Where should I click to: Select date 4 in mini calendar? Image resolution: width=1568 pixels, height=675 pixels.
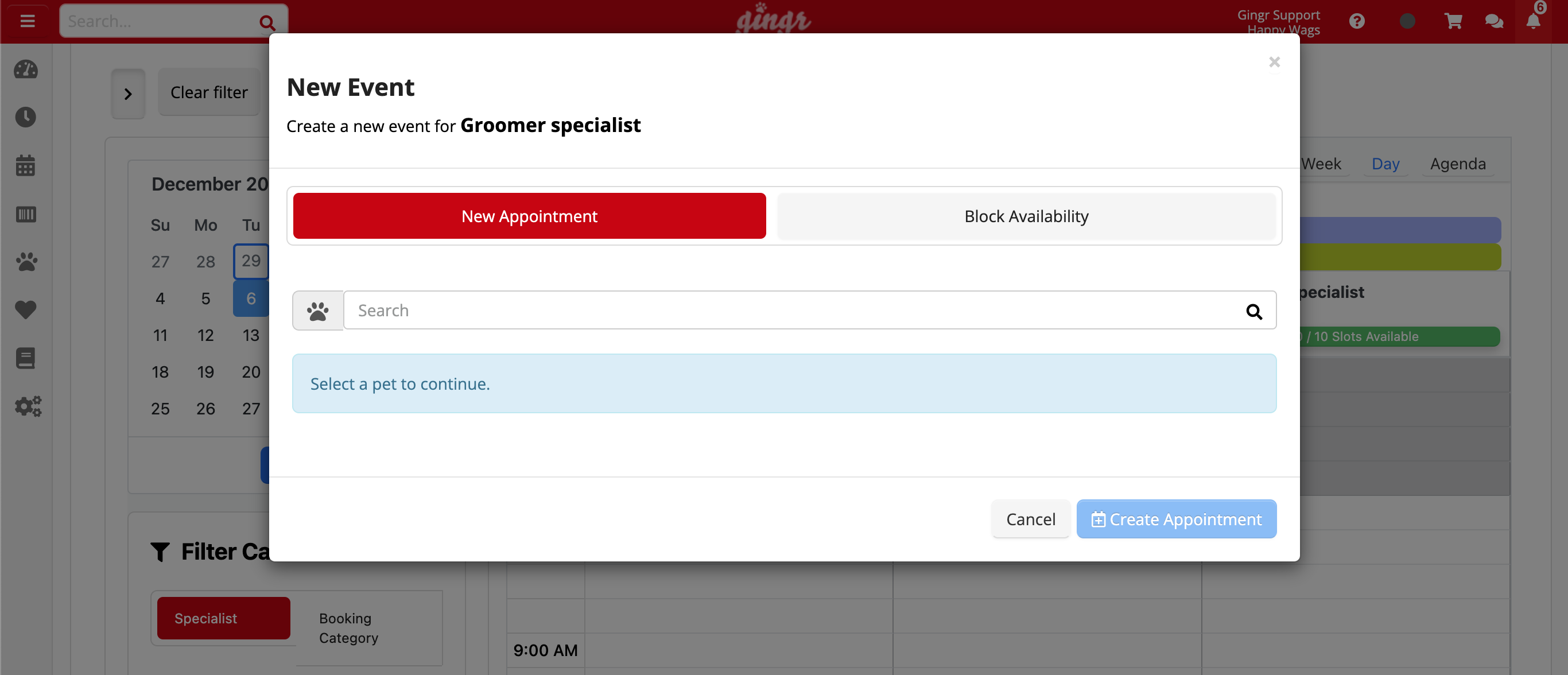click(160, 298)
